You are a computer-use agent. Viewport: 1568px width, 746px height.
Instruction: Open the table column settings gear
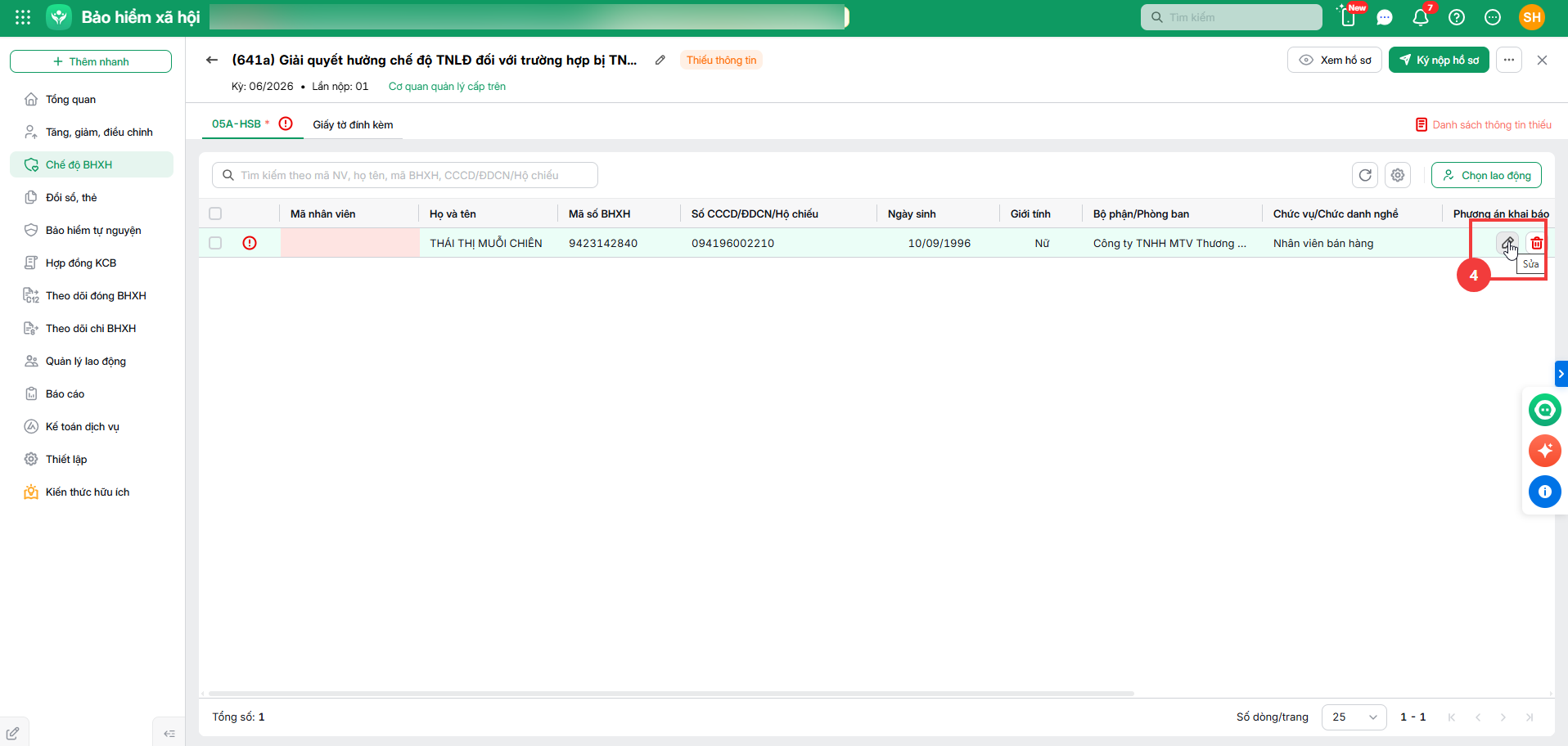point(1398,175)
